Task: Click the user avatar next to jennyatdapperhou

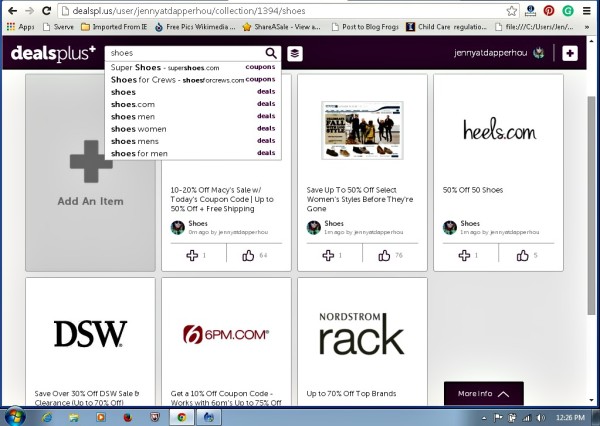Action: pos(538,53)
